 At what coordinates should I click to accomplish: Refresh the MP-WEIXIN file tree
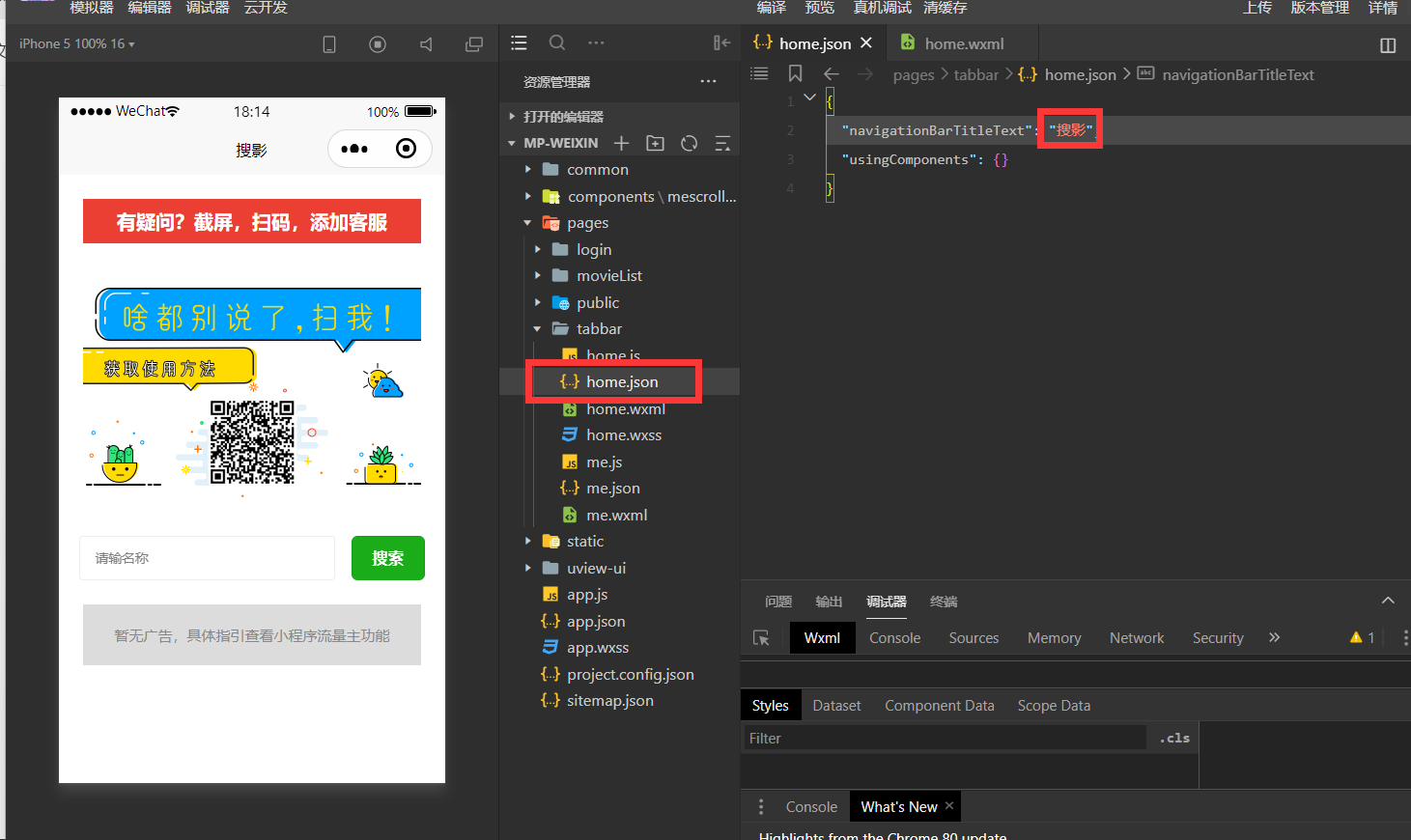[x=689, y=143]
